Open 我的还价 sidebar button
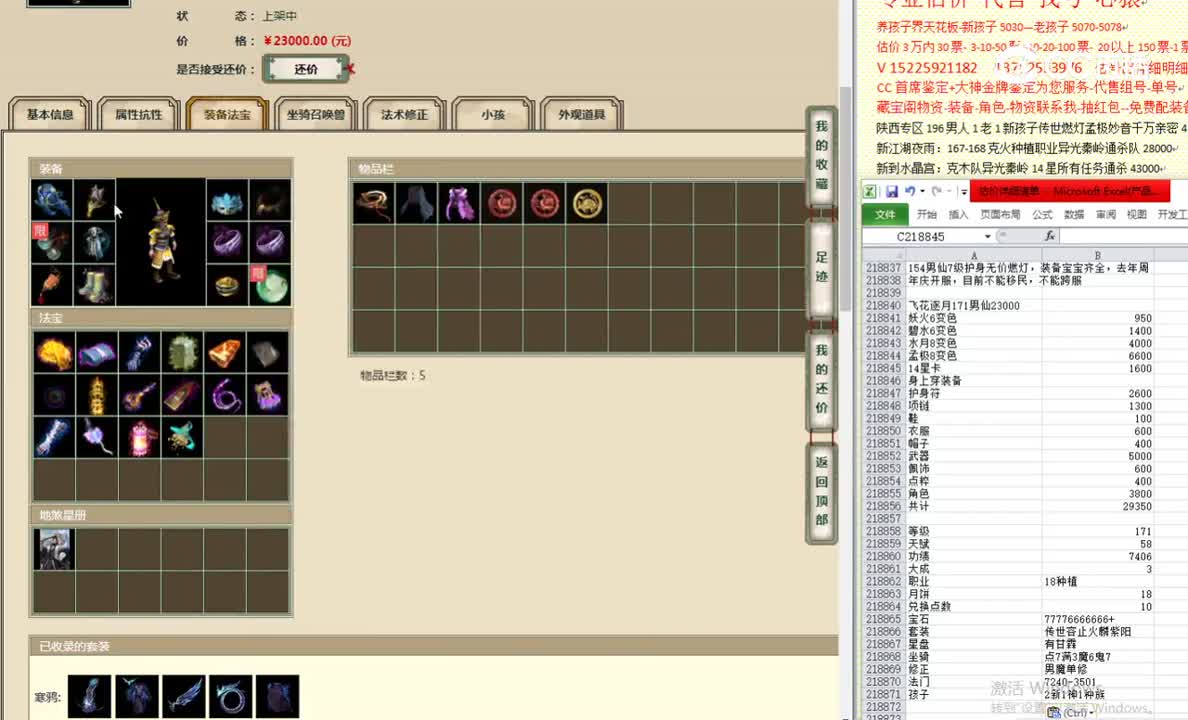 click(x=822, y=379)
